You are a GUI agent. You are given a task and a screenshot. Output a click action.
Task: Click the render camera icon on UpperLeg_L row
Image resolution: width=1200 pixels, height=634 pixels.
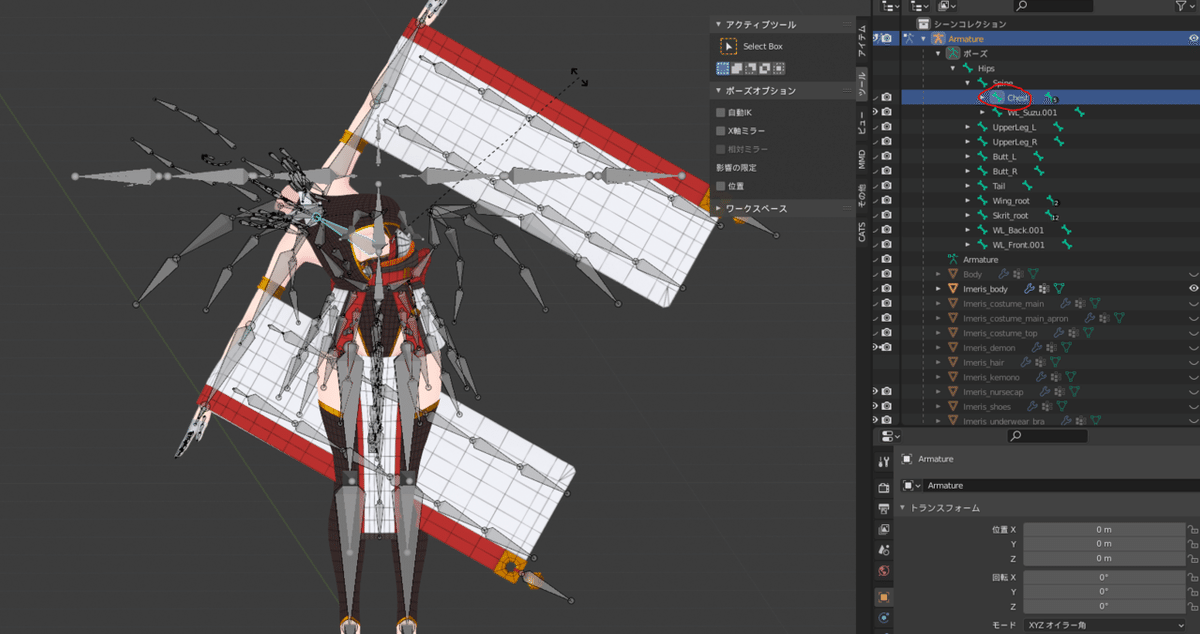click(887, 127)
